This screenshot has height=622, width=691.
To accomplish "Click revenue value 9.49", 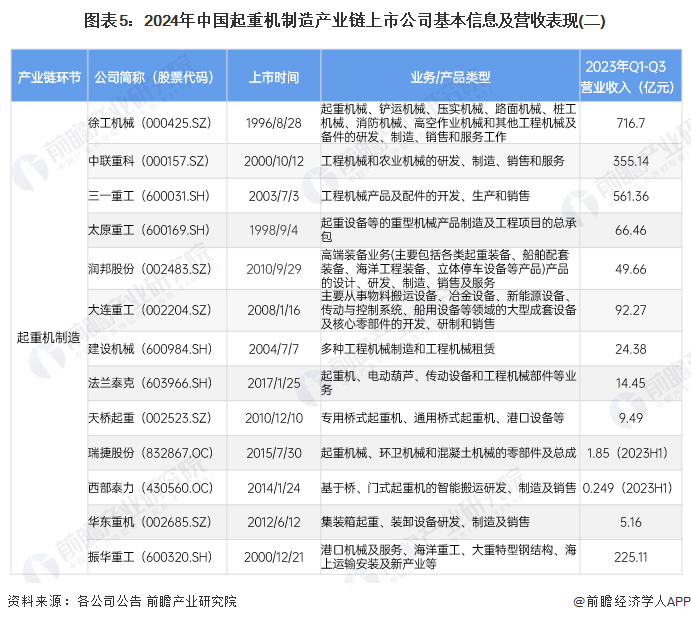I will pyautogui.click(x=631, y=418).
